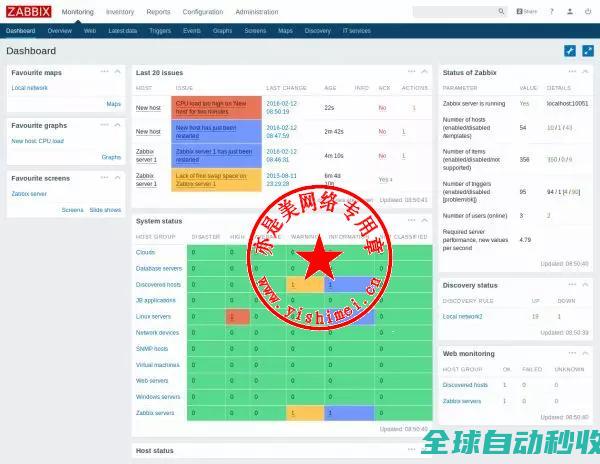
Task: Collapse the Favourite graphs widget
Action: pos(119,125)
